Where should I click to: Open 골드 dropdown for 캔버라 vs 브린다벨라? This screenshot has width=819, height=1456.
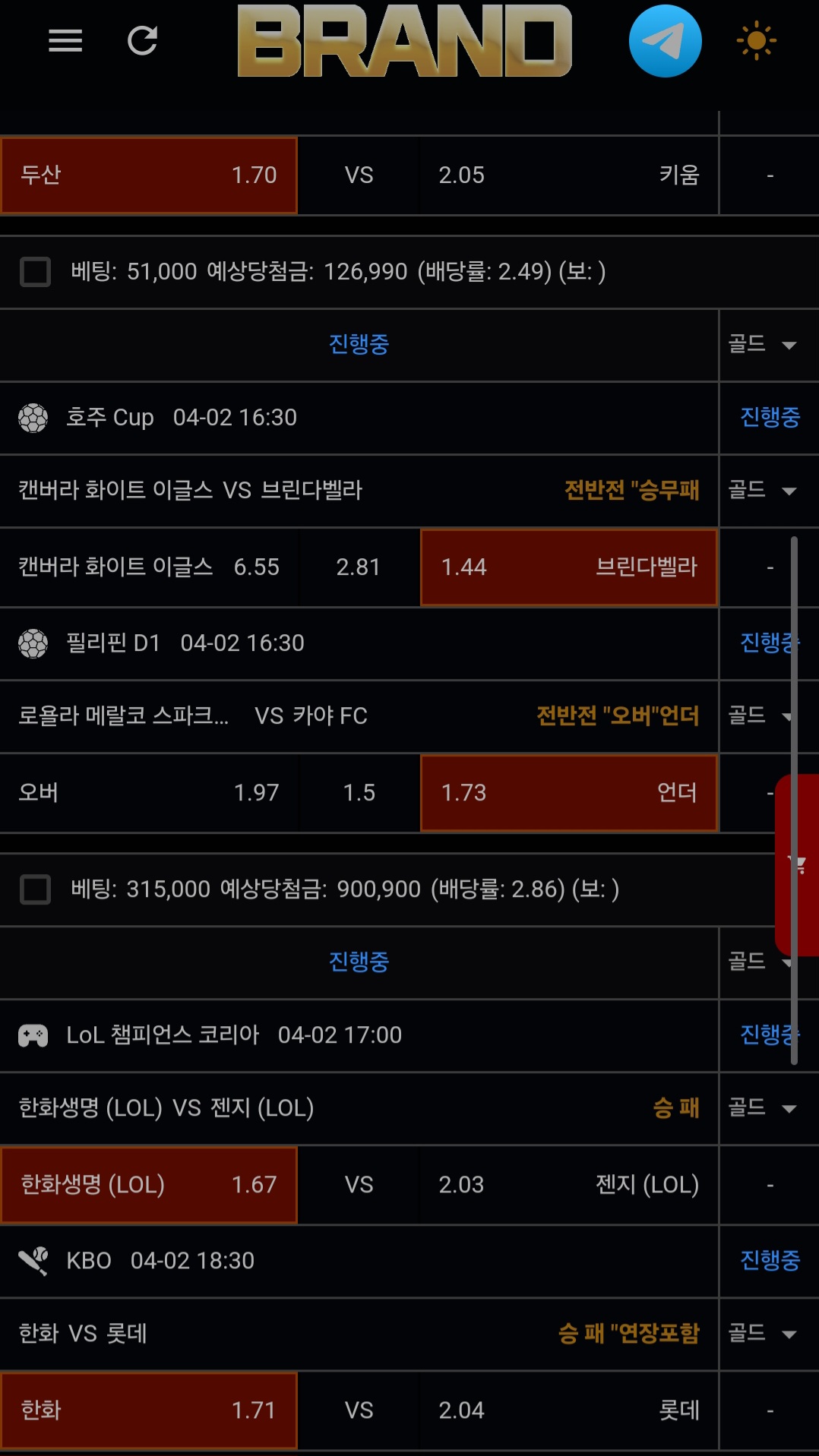763,491
